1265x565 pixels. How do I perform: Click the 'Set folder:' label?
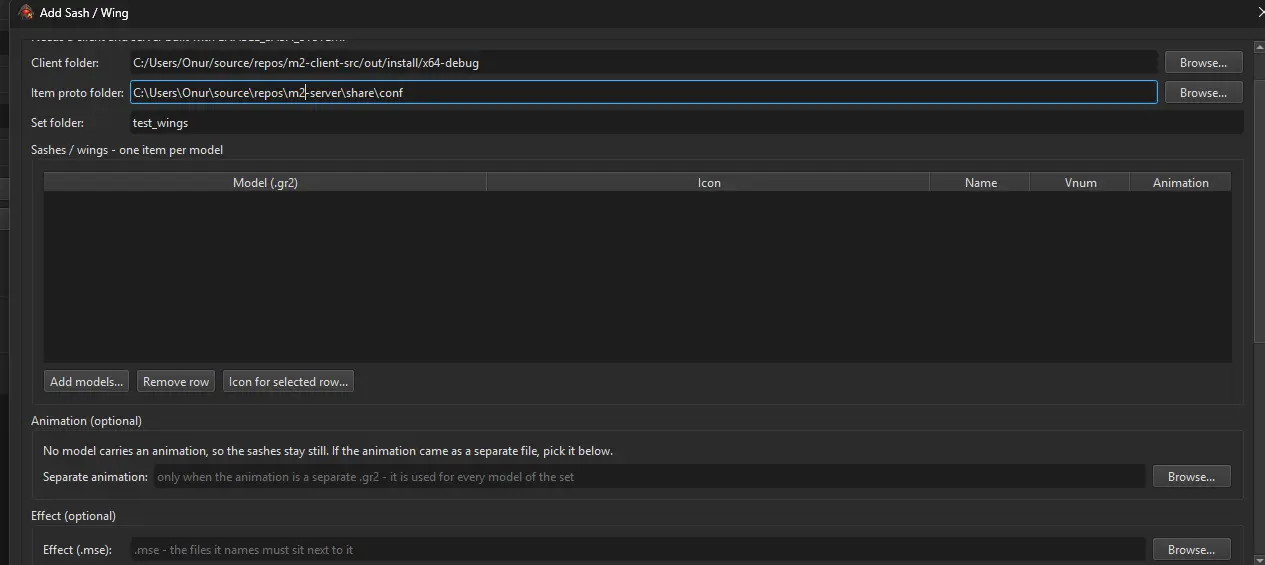[x=58, y=123]
